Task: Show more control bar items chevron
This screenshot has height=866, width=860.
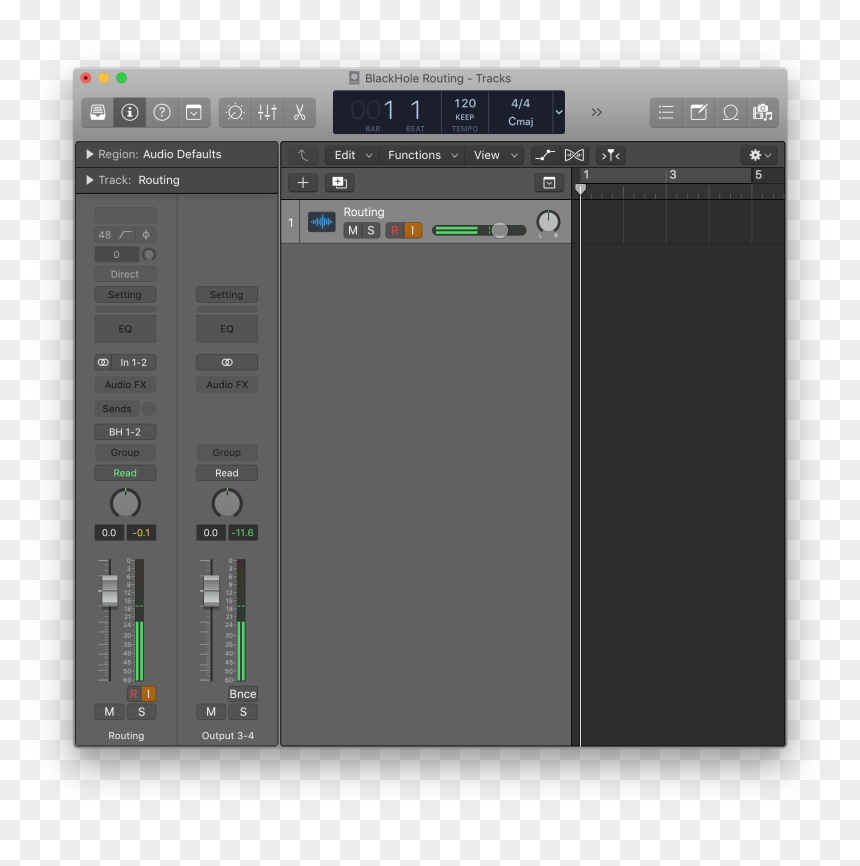Action: click(597, 113)
